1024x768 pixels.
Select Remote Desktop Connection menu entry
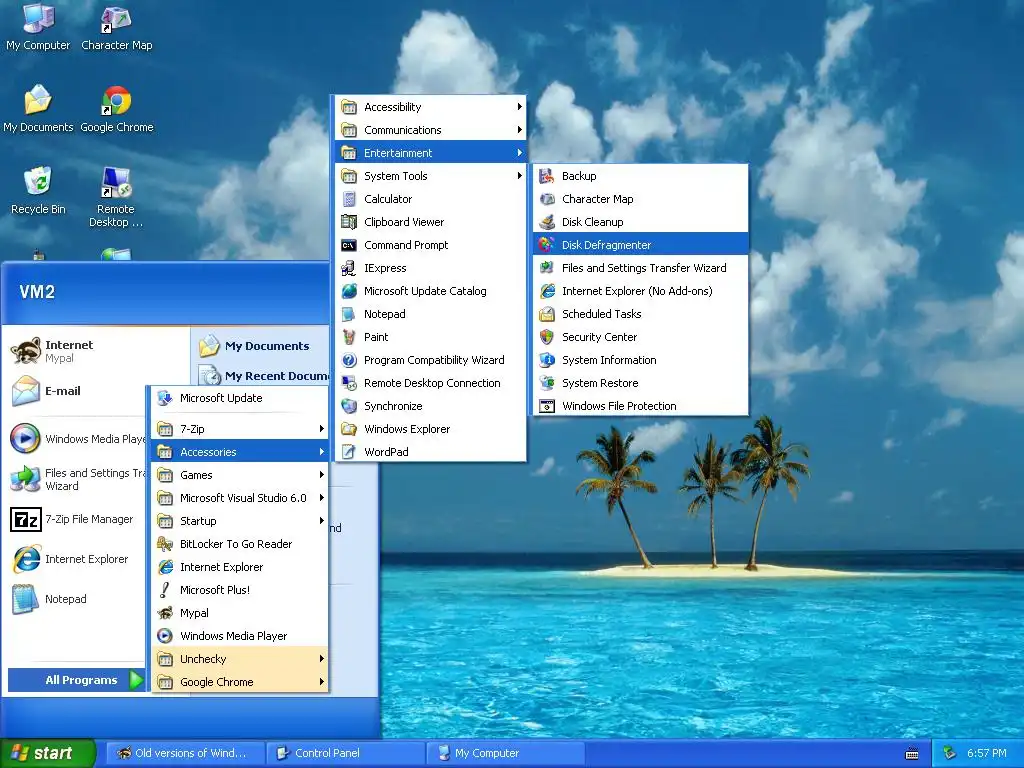431,383
